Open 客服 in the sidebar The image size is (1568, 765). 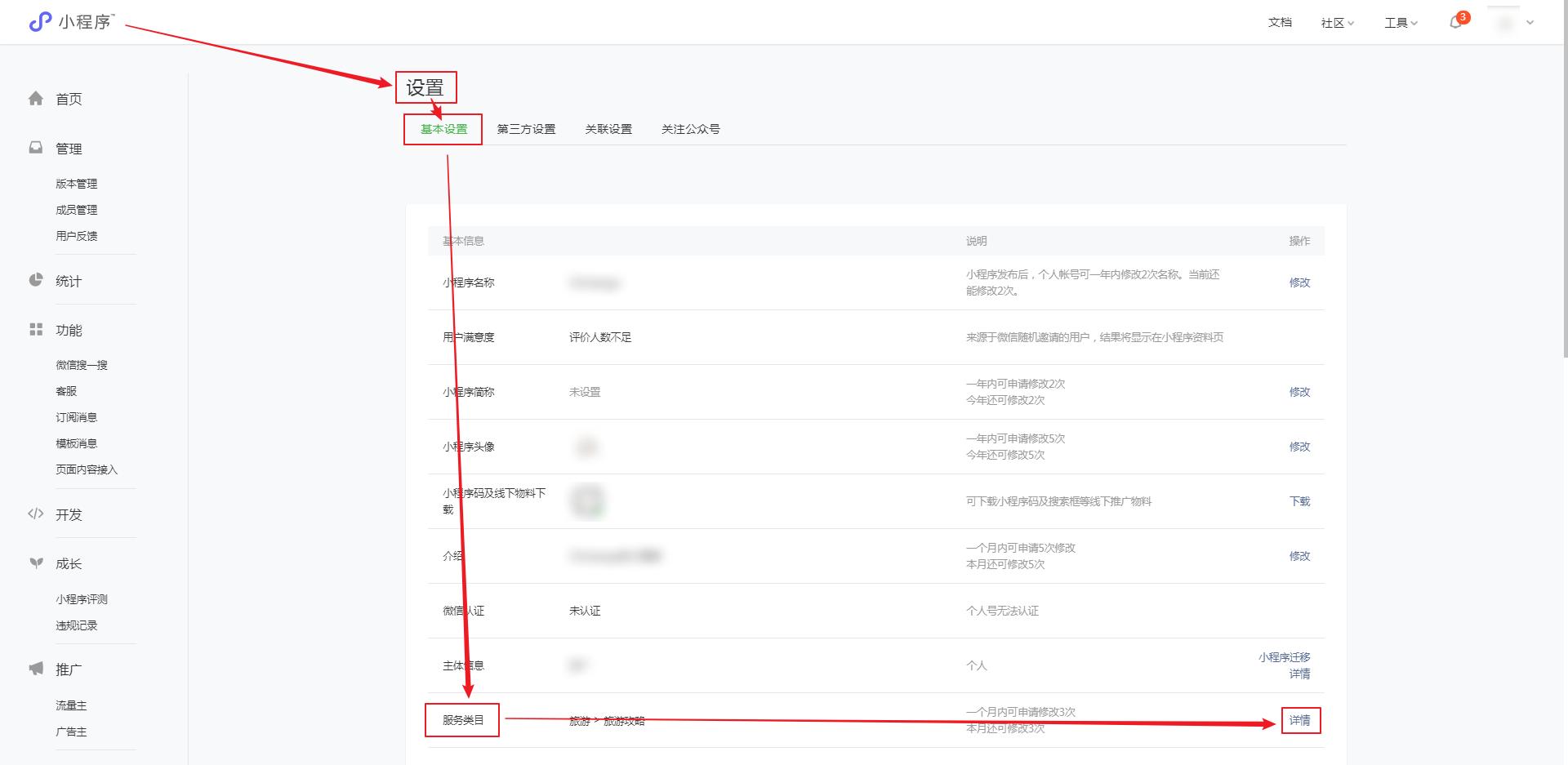[x=66, y=391]
